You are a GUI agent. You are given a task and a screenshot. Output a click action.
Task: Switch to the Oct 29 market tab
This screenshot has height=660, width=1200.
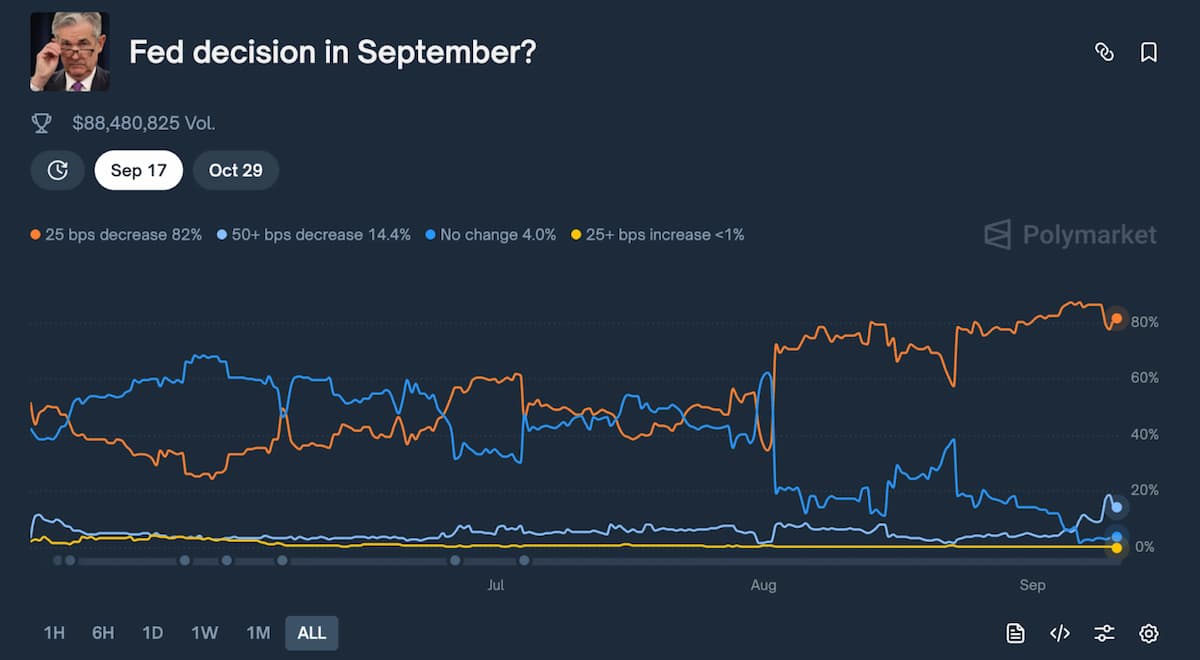coord(236,170)
